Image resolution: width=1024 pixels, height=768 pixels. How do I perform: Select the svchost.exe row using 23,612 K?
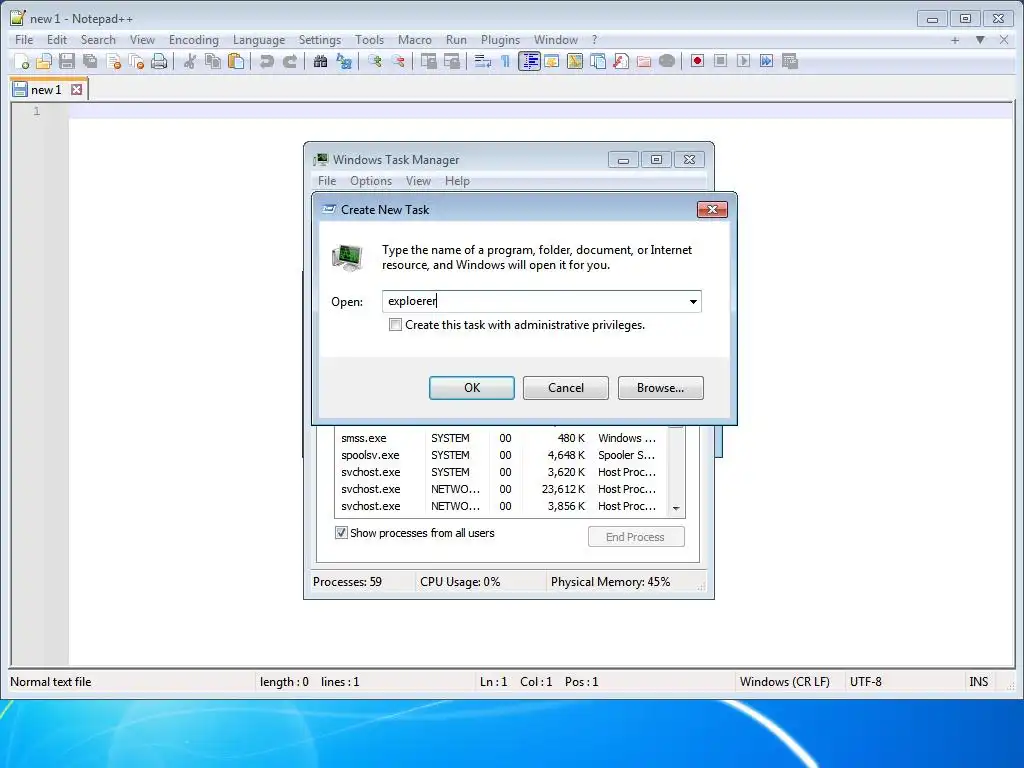(x=499, y=489)
